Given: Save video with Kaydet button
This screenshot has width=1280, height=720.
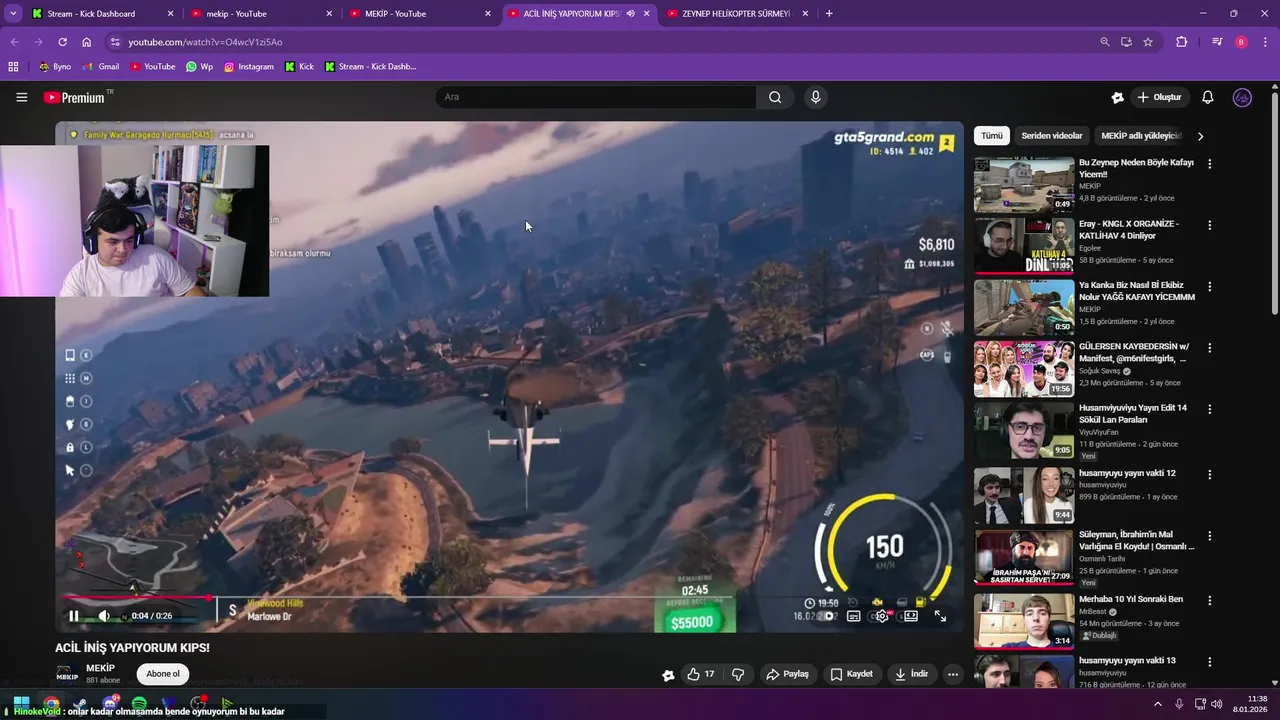Looking at the screenshot, I should 852,674.
